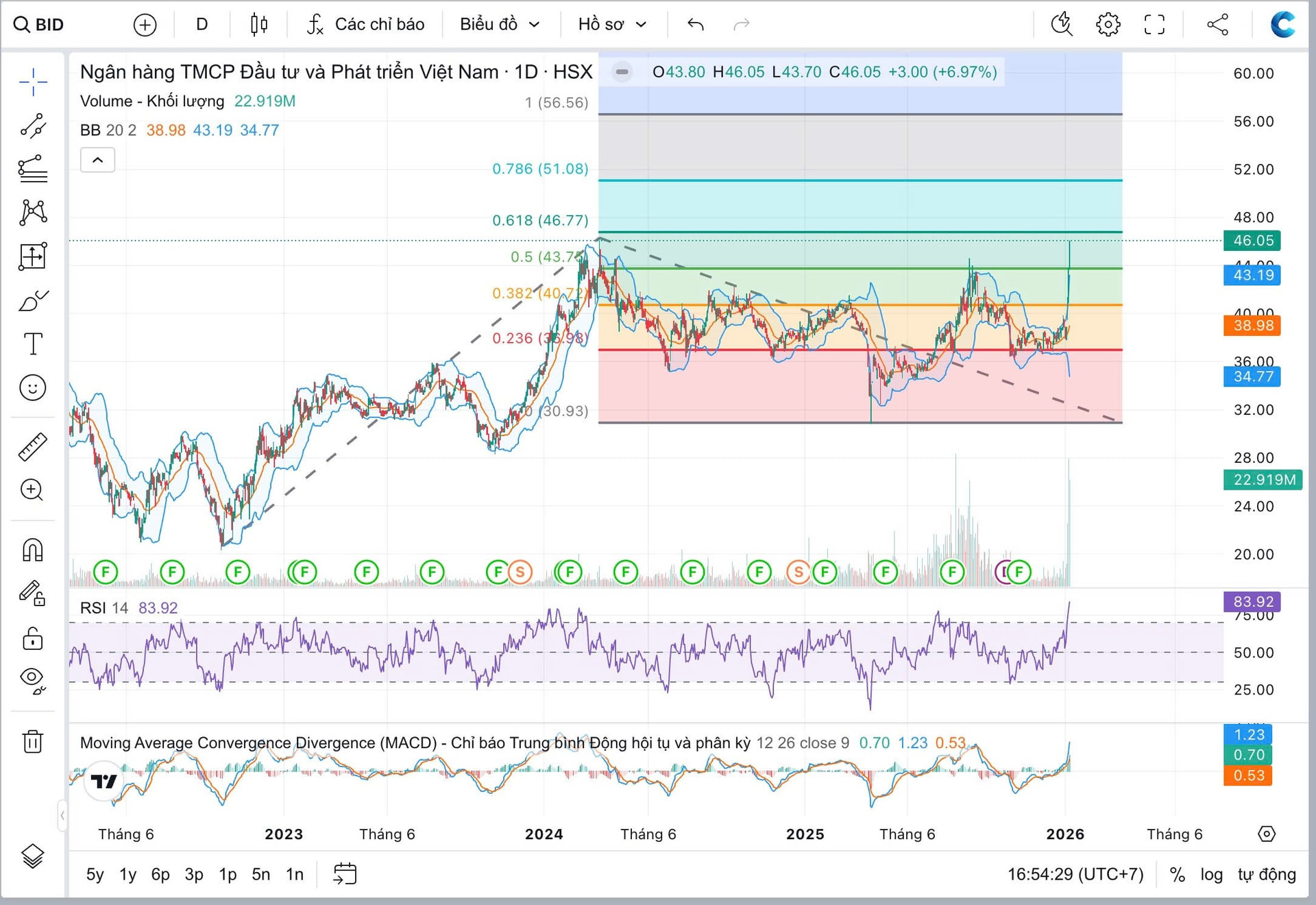Screen dimensions: 1316x905
Task: Click the 22.919M volume axis label
Action: [1263, 480]
